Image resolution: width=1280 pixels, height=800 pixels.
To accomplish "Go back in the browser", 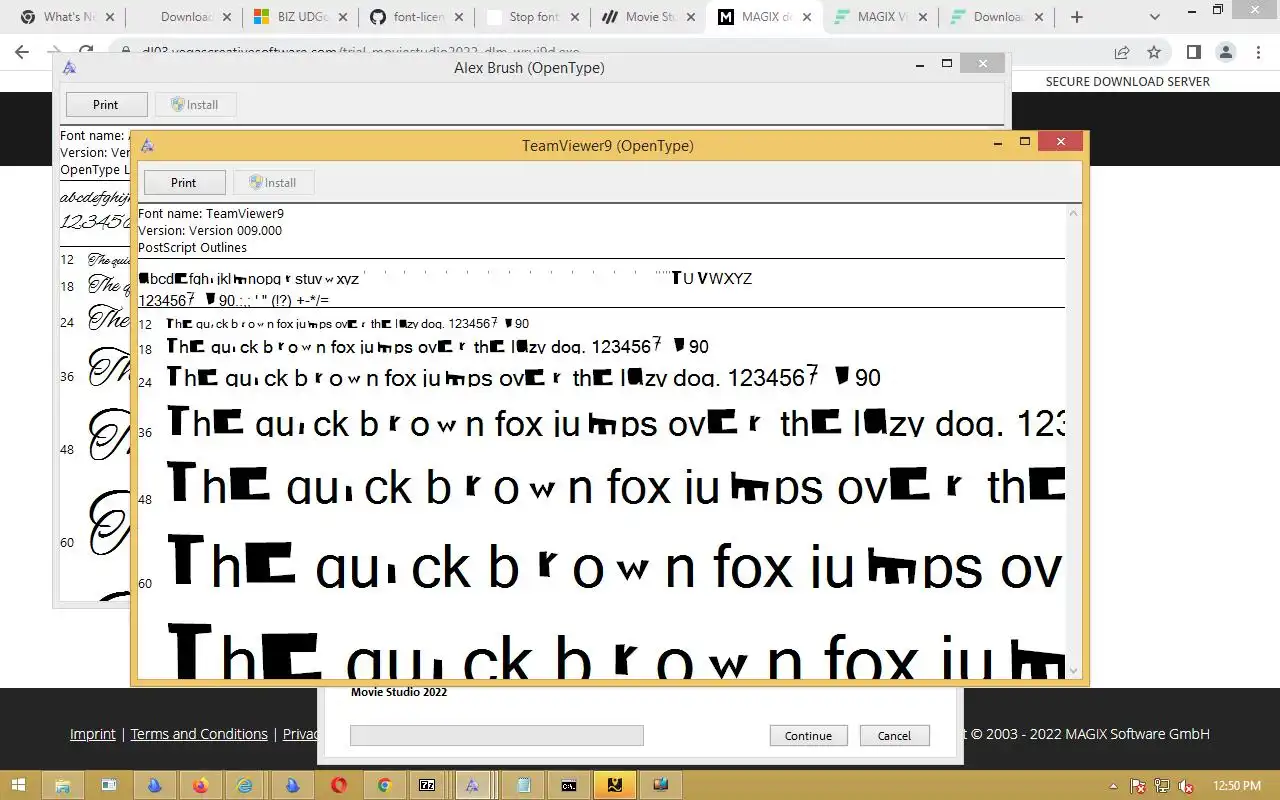I will point(22,52).
